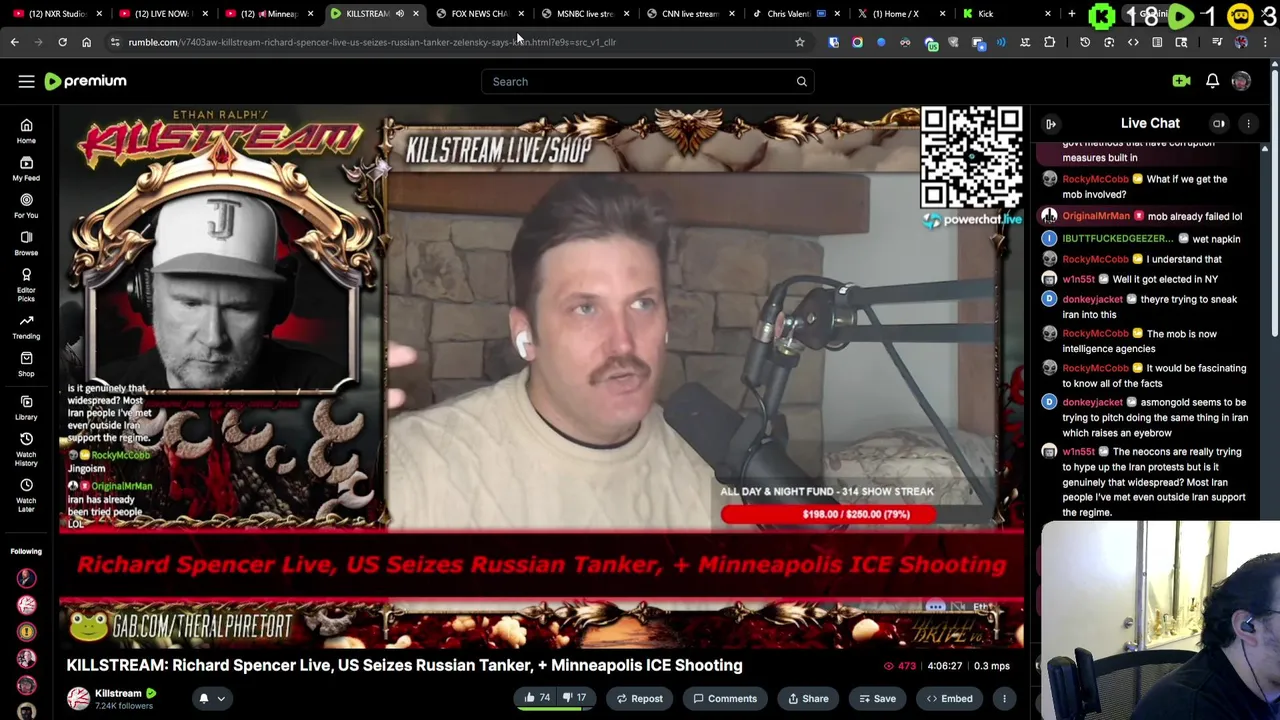Collapse the Live Chat panel

[1051, 123]
